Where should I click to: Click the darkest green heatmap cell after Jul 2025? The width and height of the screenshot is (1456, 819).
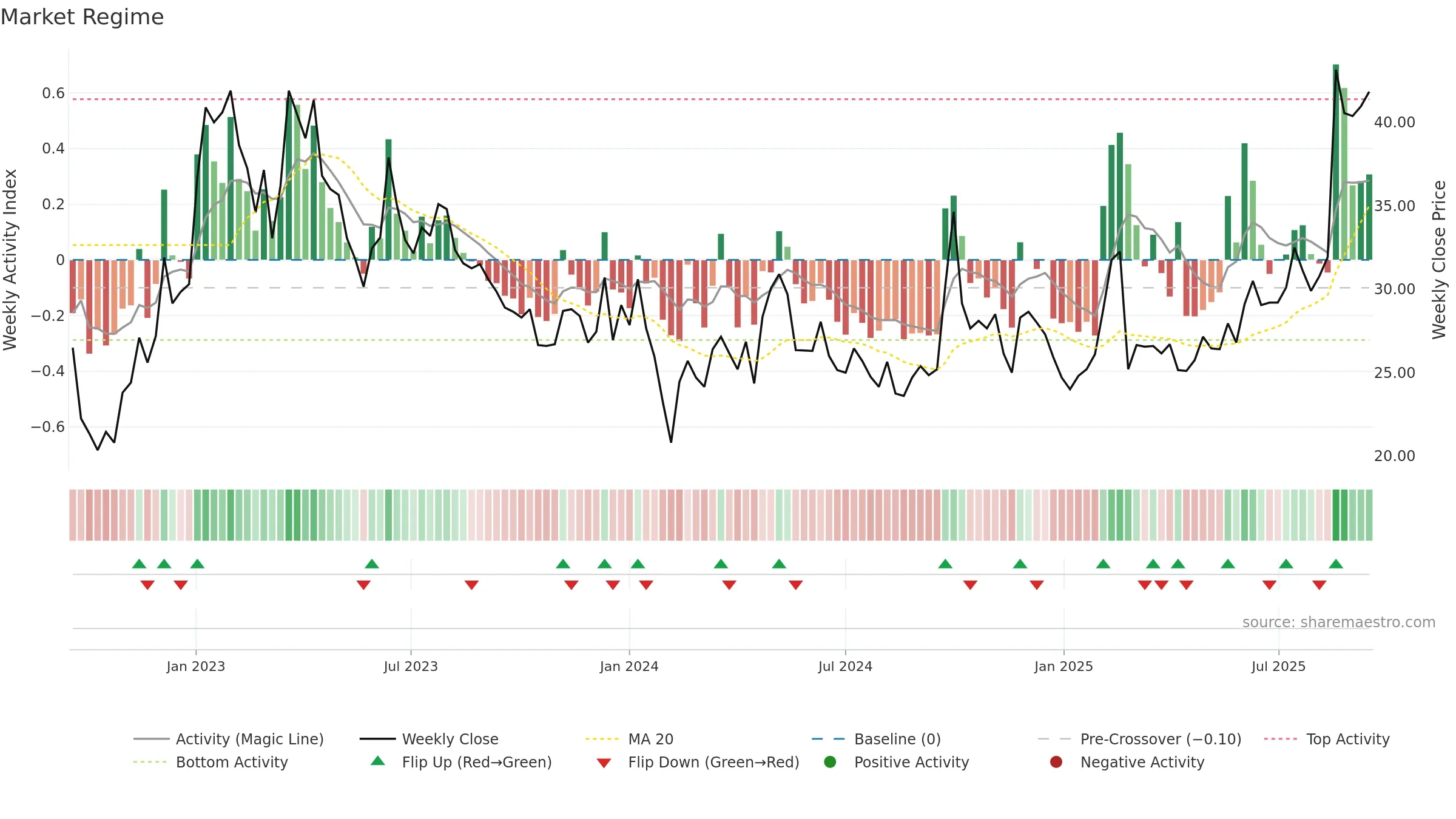point(1336,515)
